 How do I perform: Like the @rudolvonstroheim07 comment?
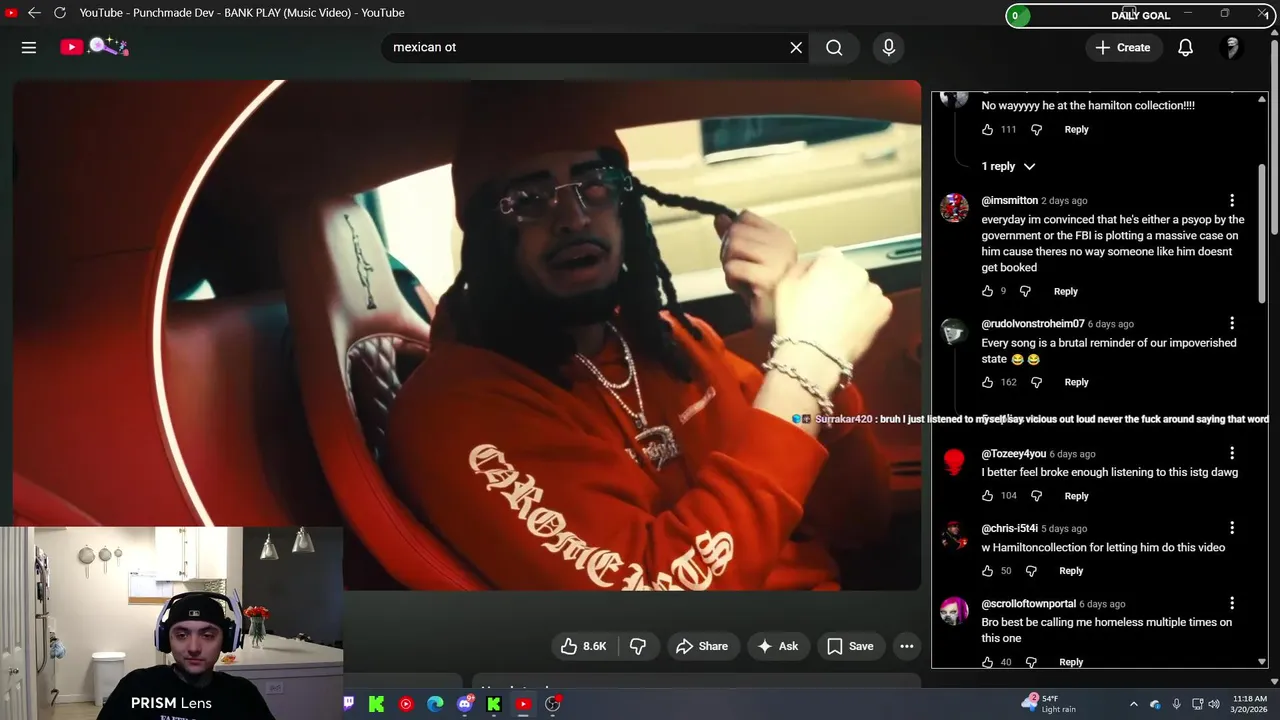(987, 382)
